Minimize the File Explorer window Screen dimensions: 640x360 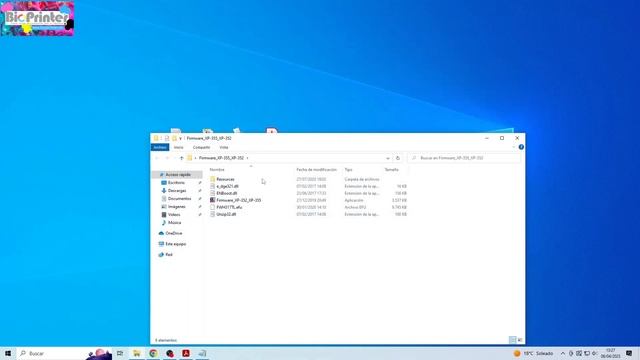[x=487, y=138]
